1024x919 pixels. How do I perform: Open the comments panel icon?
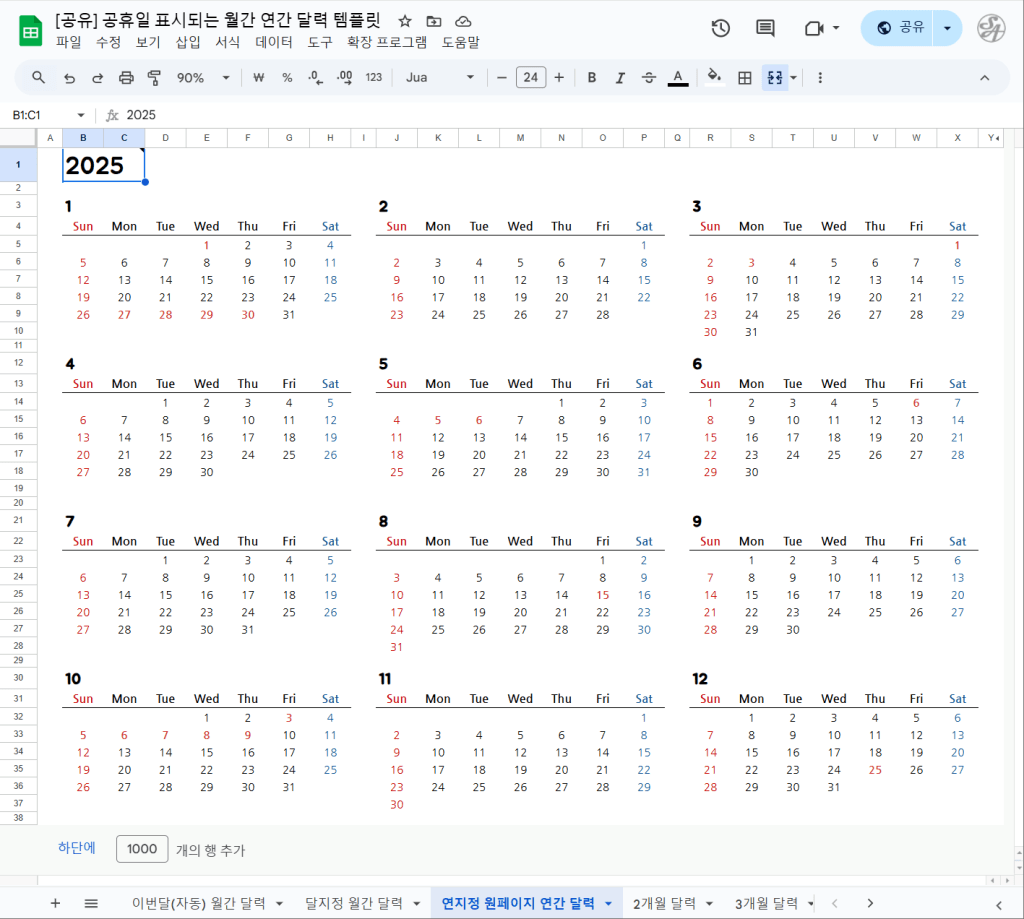(x=765, y=28)
